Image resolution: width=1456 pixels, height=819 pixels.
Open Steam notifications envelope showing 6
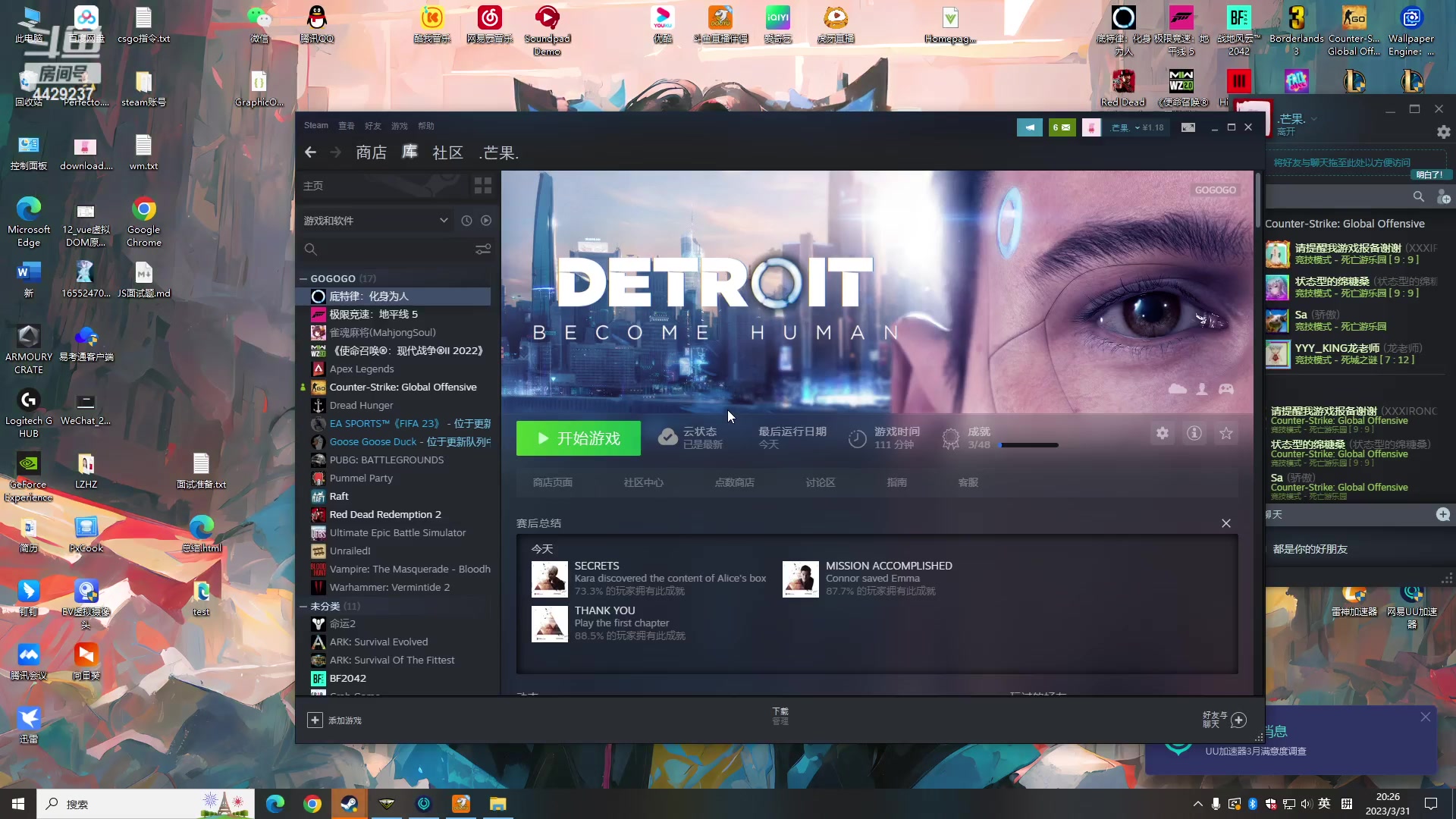[x=1062, y=127]
